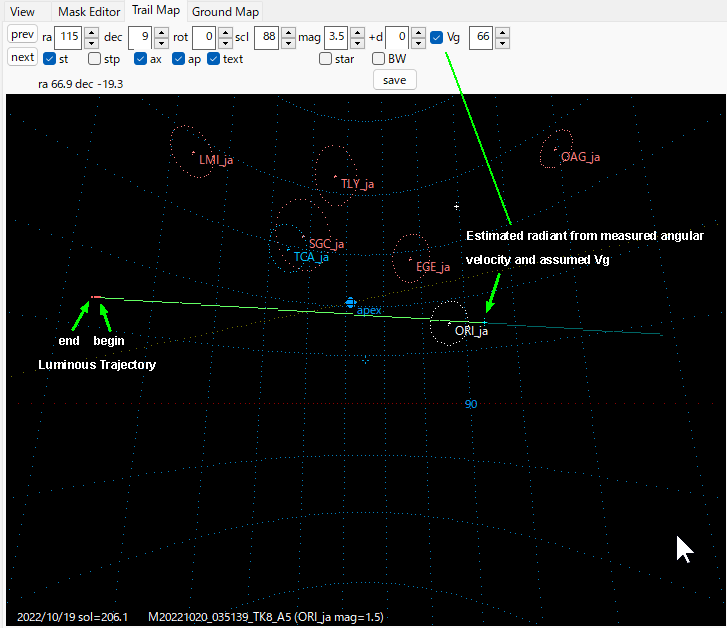Click the apex marker icon on the map
The width and height of the screenshot is (727, 628).
point(350,302)
